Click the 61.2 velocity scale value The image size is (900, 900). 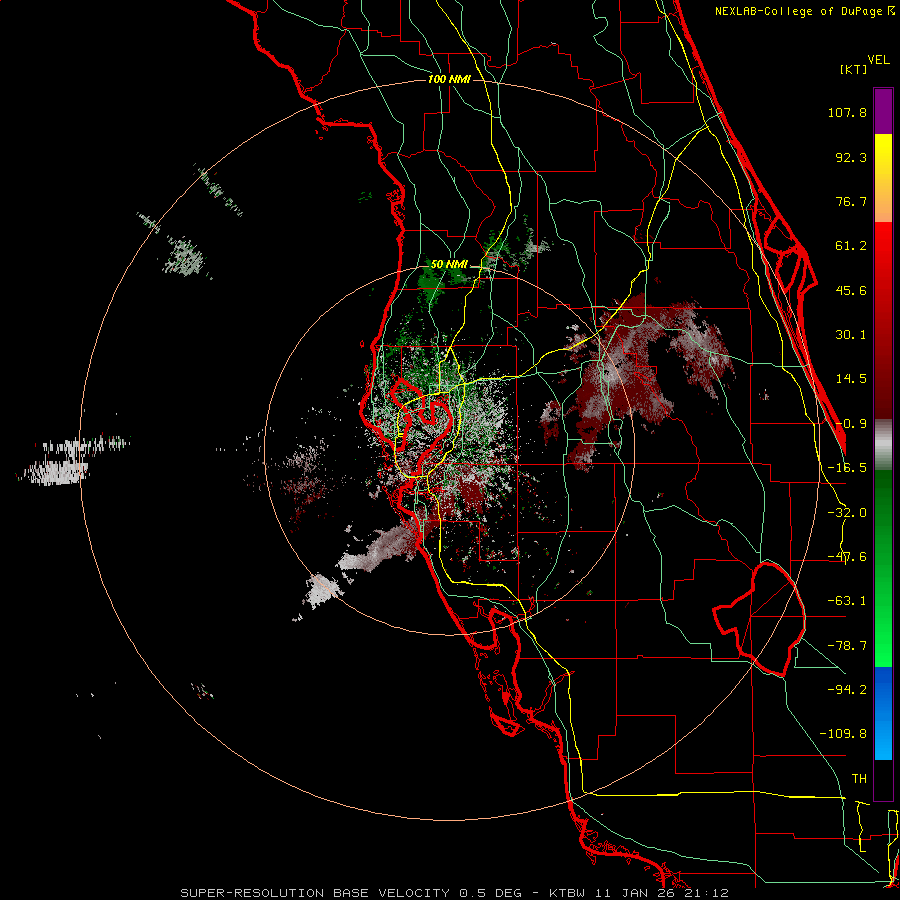pyautogui.click(x=851, y=246)
